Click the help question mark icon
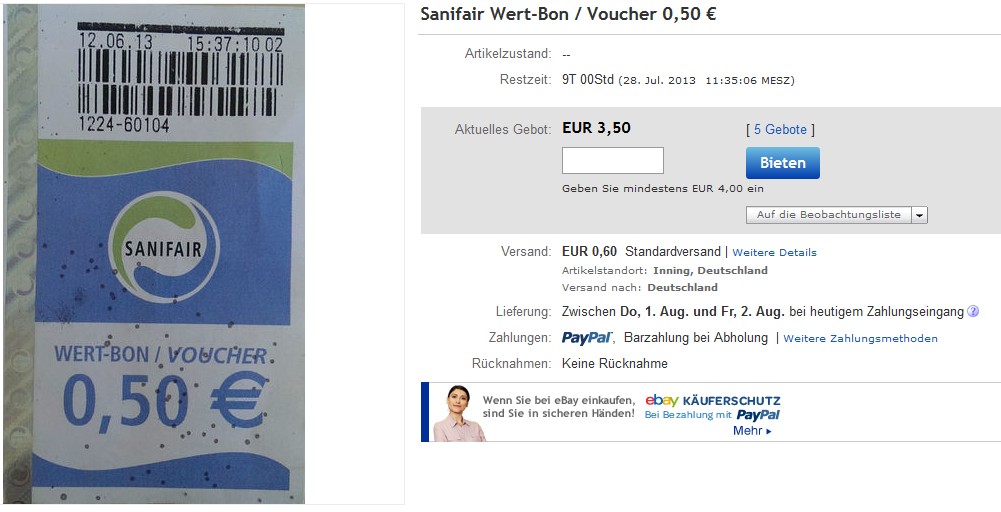This screenshot has height=512, width=1001. pos(973,312)
